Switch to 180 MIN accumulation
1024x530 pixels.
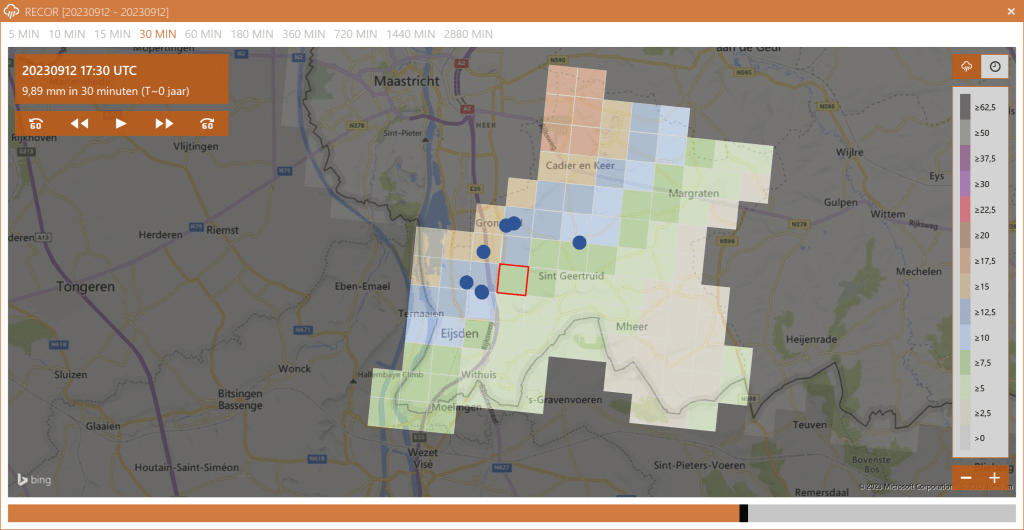point(252,33)
